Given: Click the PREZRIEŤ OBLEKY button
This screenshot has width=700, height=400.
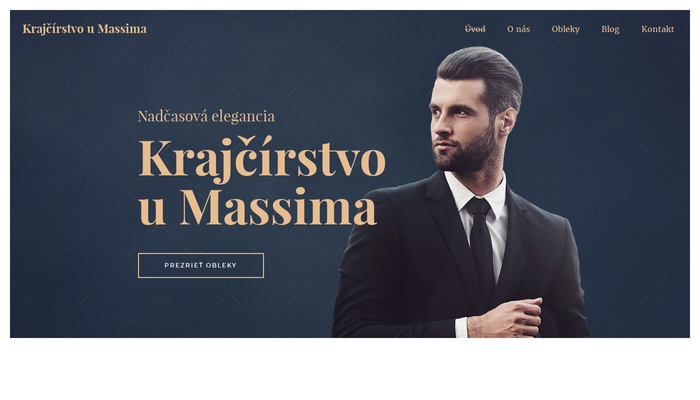Looking at the screenshot, I should [201, 266].
